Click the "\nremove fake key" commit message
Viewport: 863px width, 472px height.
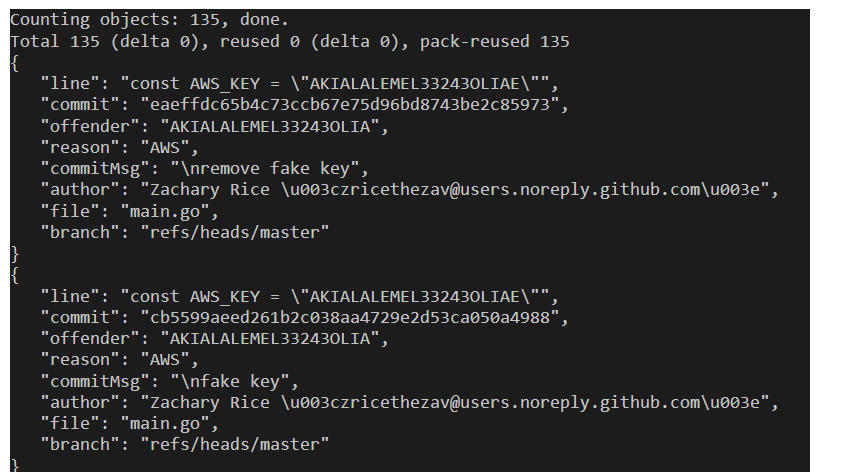pos(270,168)
